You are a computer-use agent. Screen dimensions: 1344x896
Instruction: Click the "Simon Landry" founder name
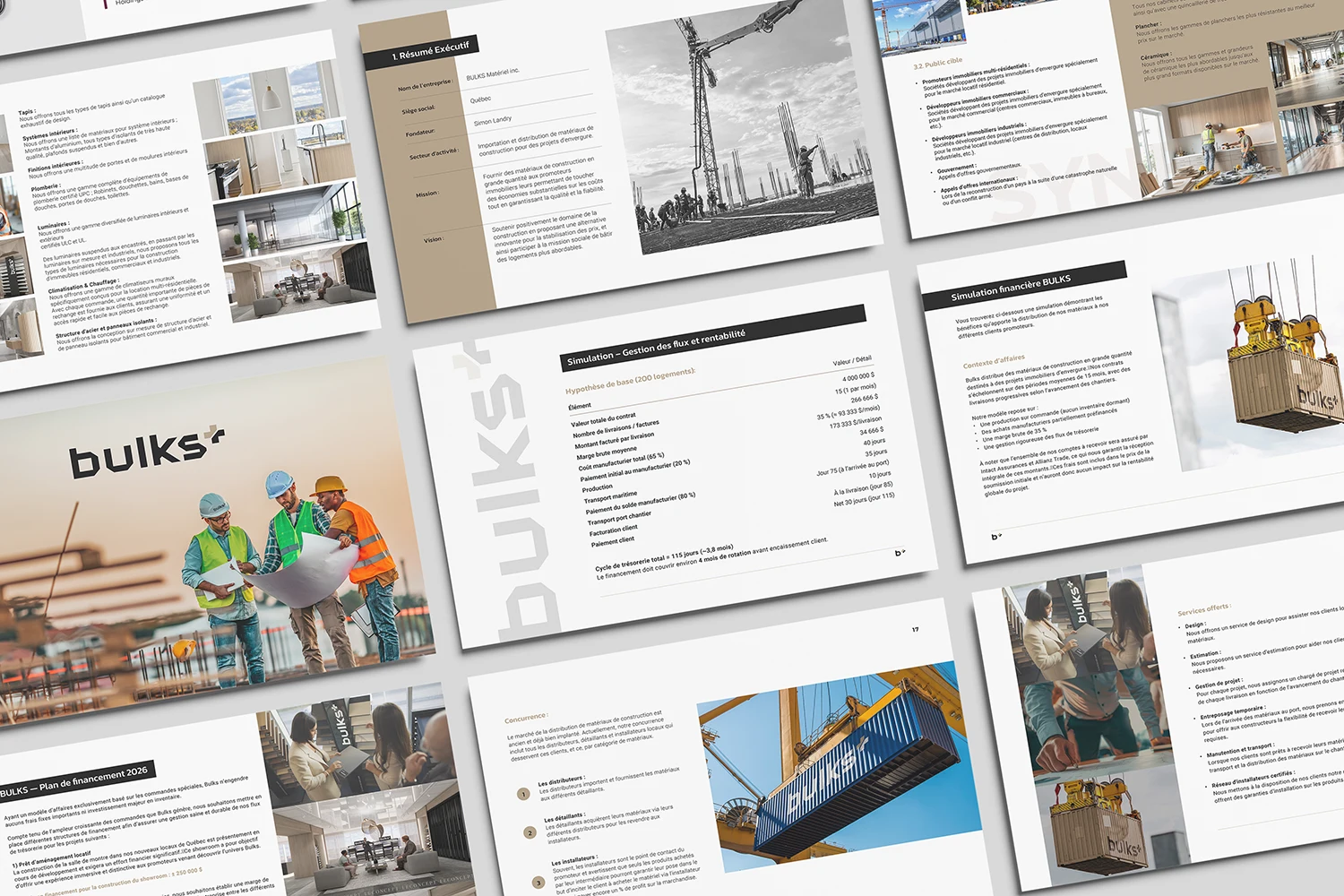tap(493, 120)
